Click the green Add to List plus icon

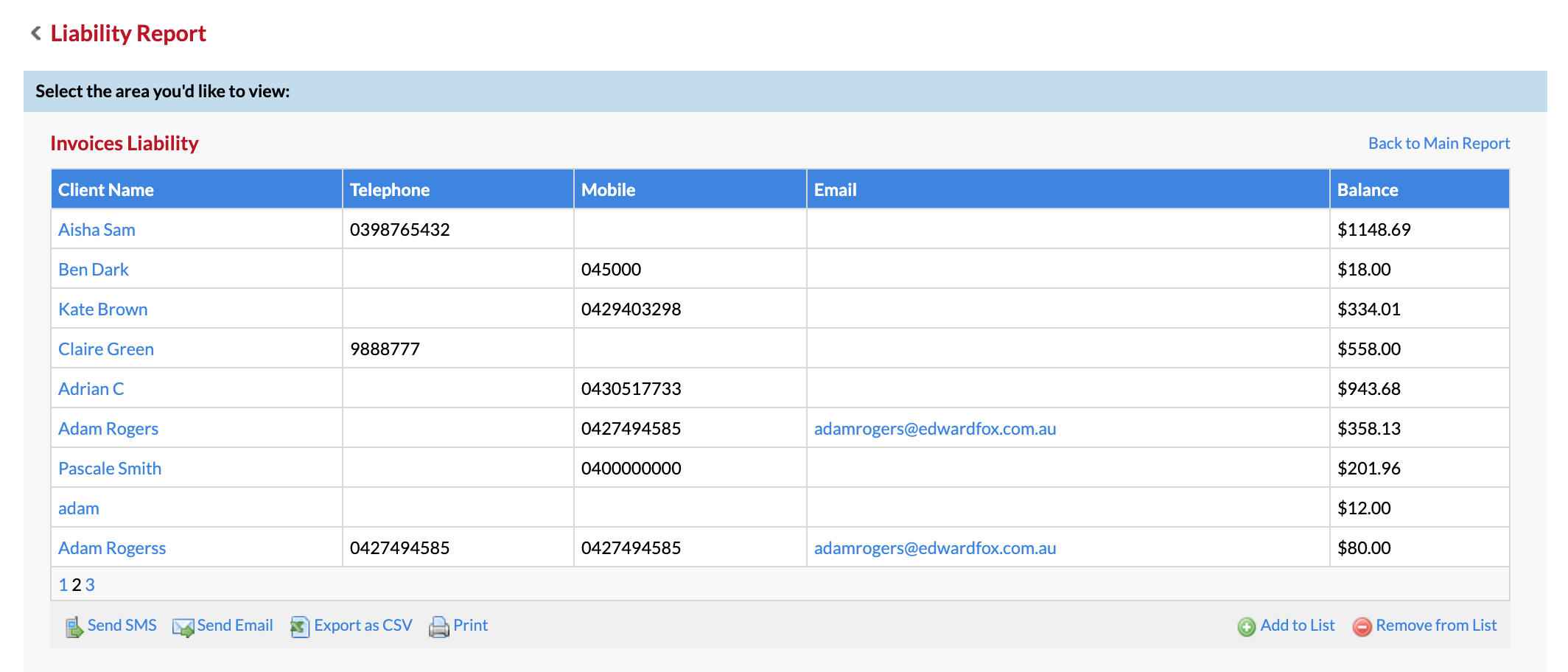(1247, 626)
